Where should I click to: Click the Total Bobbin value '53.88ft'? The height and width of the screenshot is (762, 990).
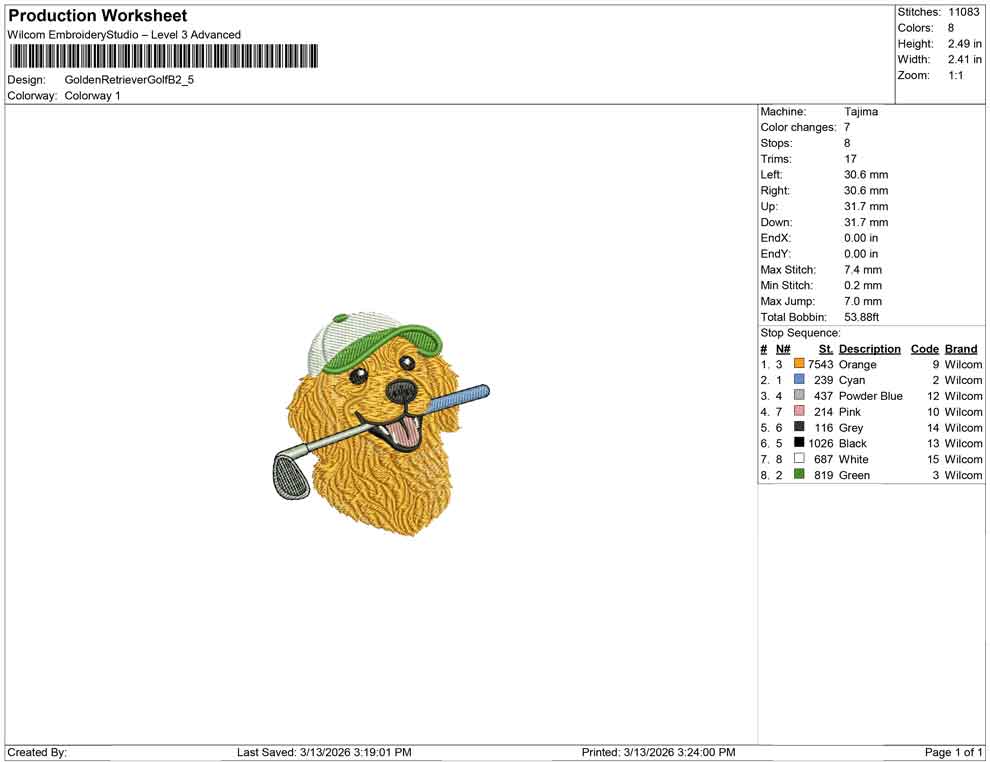point(861,317)
